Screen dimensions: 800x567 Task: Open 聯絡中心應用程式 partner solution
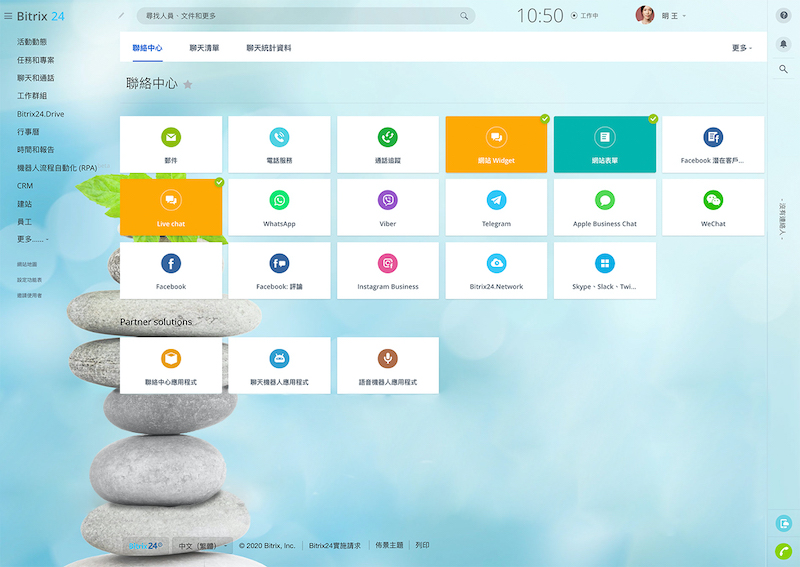pyautogui.click(x=171, y=365)
